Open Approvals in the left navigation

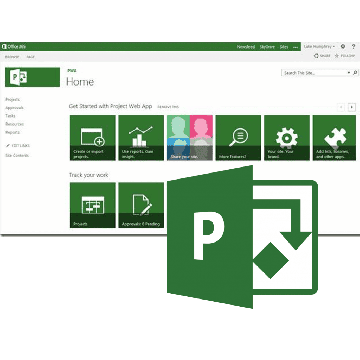click(x=14, y=108)
